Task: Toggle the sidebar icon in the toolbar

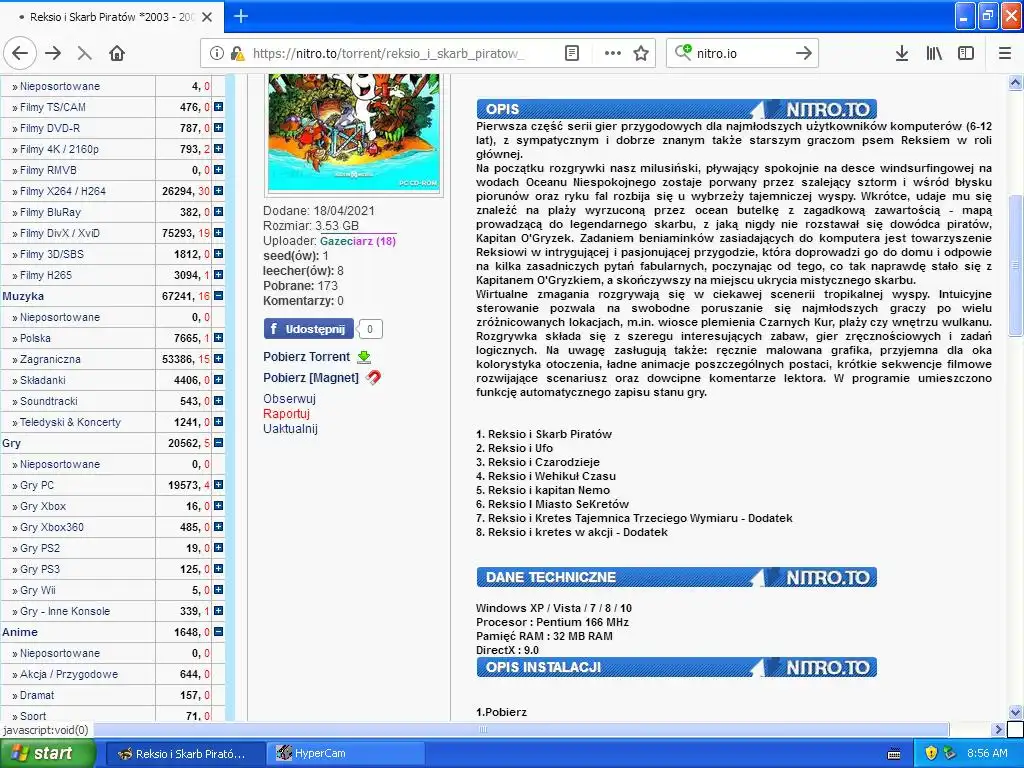Action: (x=966, y=54)
